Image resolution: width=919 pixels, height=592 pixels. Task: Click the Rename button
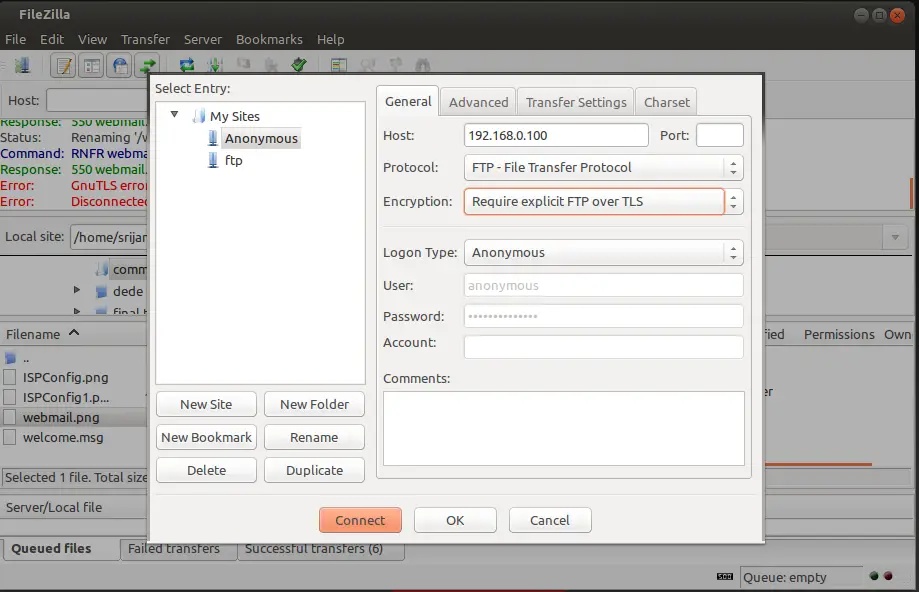click(x=314, y=437)
